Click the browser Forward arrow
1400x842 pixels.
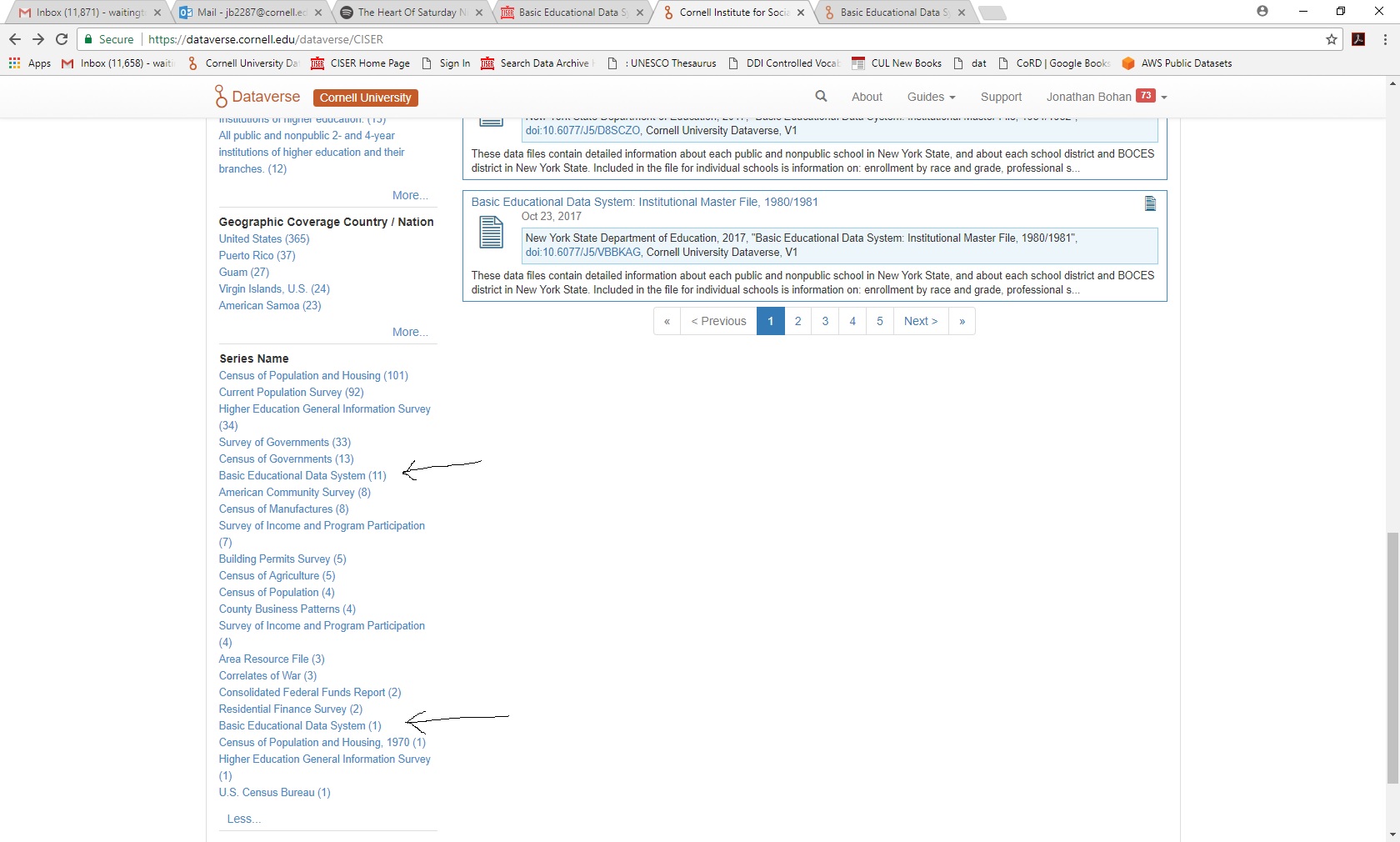(38, 39)
